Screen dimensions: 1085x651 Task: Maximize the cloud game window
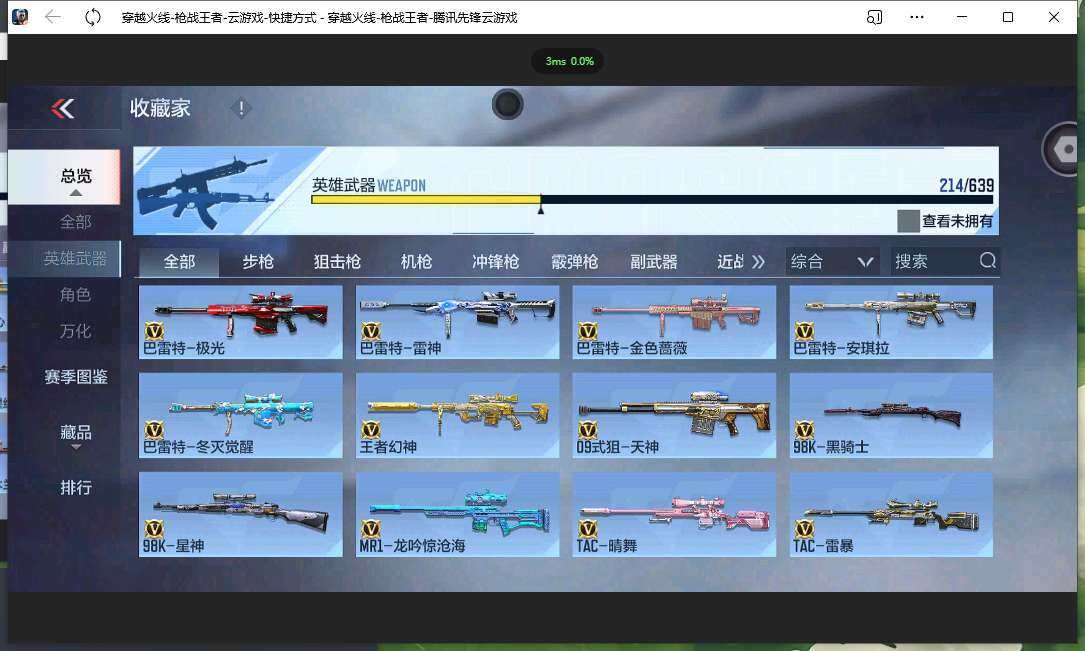coord(1008,17)
